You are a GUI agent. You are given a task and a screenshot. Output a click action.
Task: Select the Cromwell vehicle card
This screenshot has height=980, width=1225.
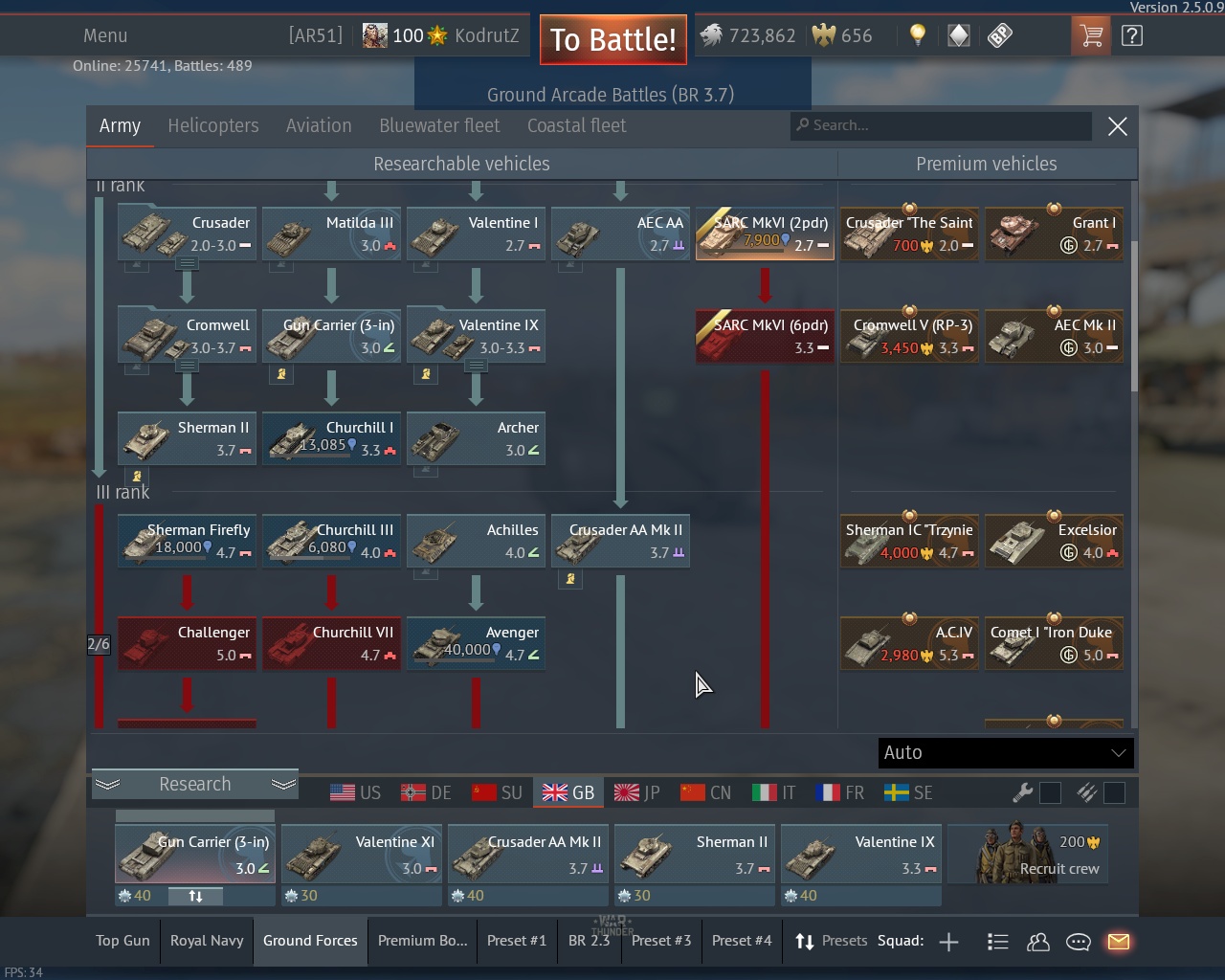[x=187, y=336]
